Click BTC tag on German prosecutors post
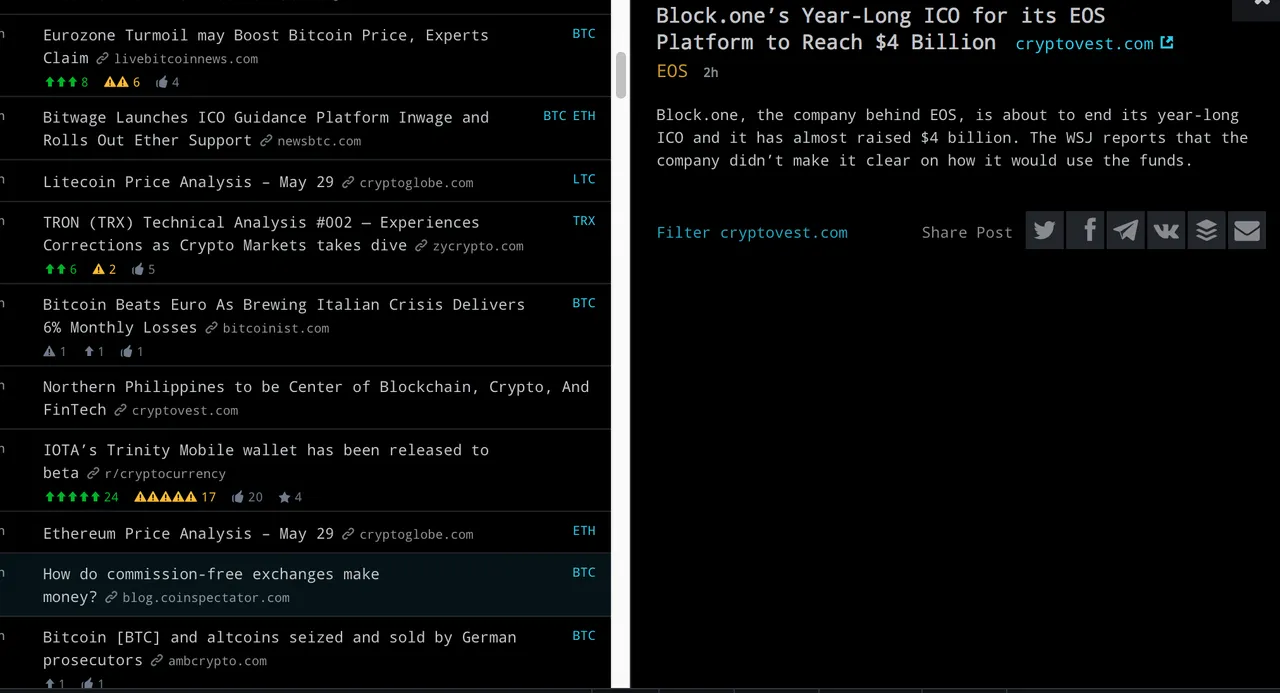This screenshot has width=1280, height=693. [584, 636]
